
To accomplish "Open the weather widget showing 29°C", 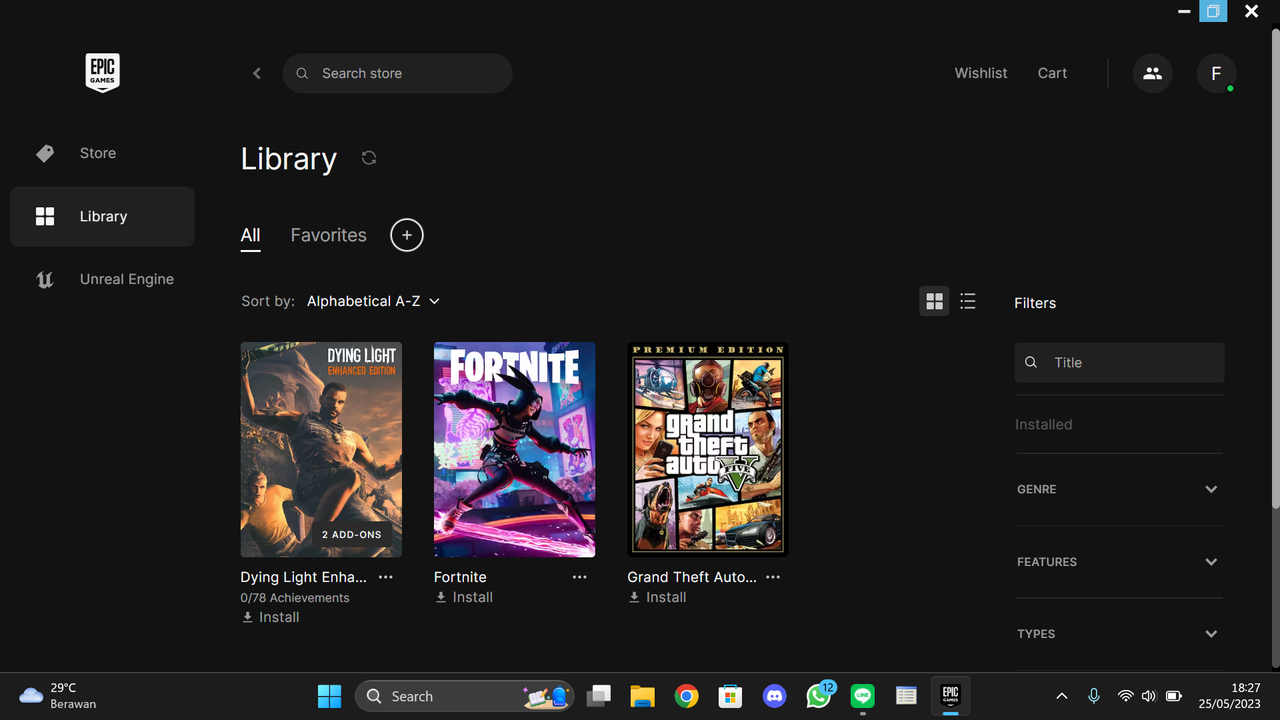I will pos(58,696).
